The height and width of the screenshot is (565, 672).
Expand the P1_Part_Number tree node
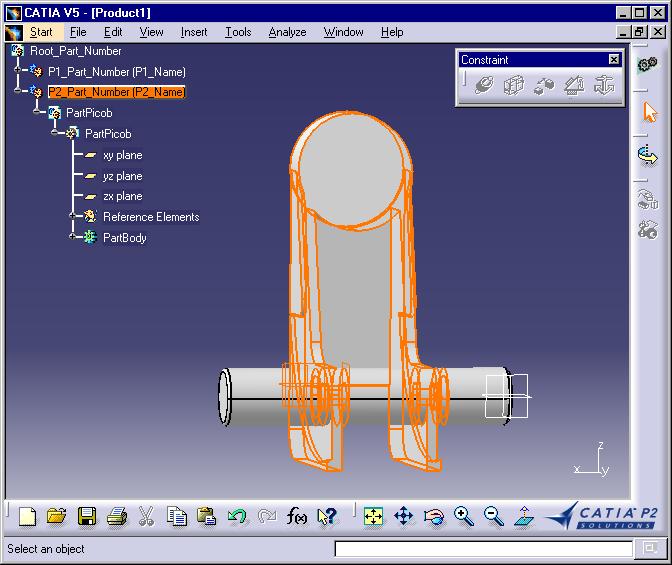coord(17,69)
